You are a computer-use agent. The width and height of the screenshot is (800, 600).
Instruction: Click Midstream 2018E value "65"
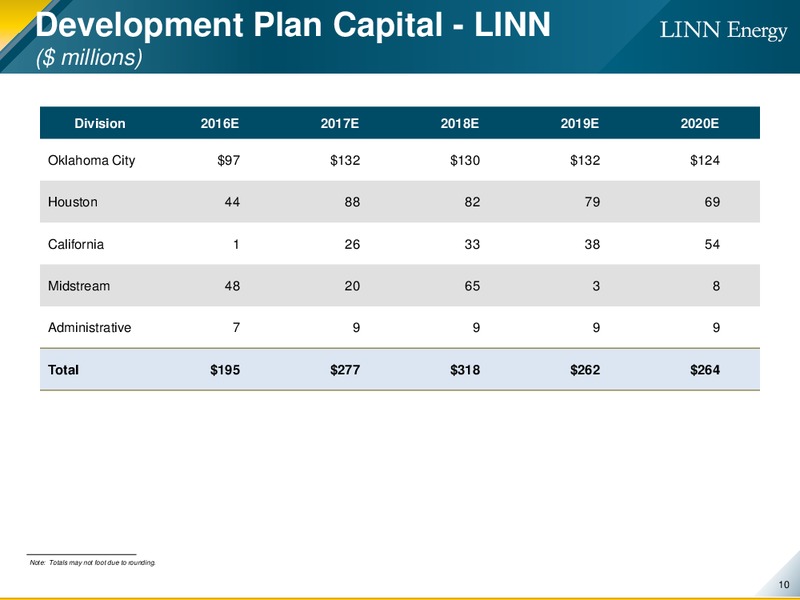click(x=472, y=286)
